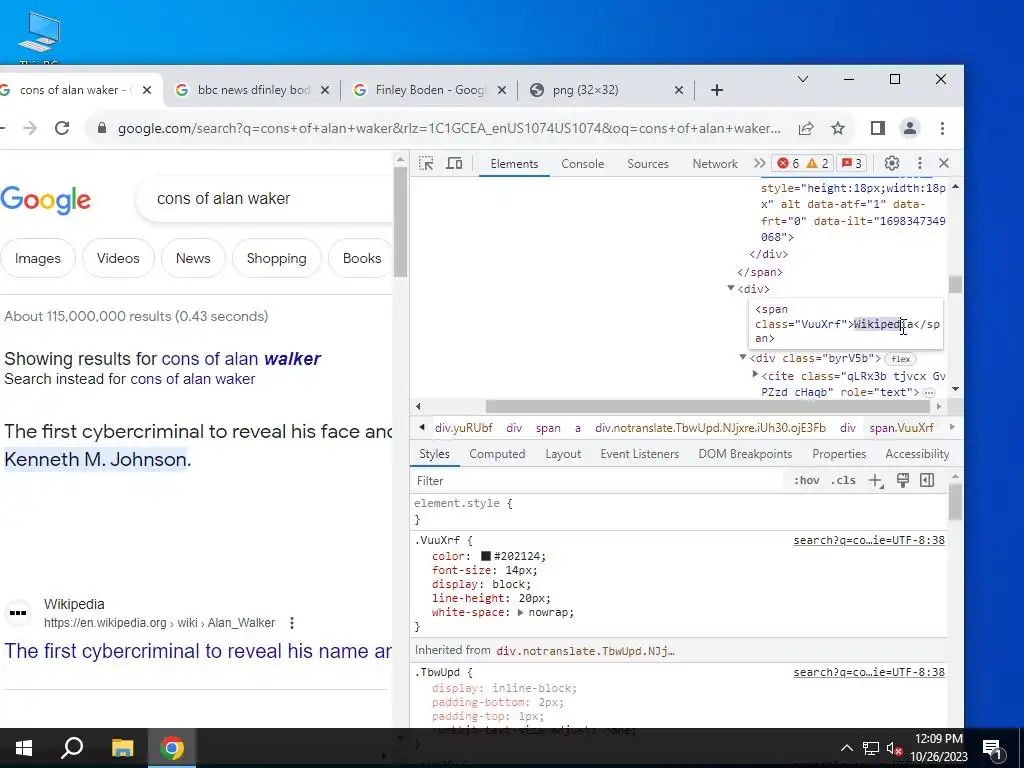Screen dimensions: 1024x768
Task: Switch to the Console tab
Action: coord(583,164)
